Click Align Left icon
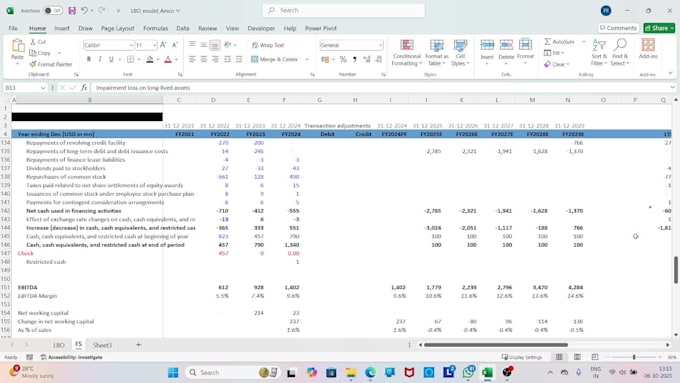Viewport: 680px width, 383px height. click(x=192, y=59)
